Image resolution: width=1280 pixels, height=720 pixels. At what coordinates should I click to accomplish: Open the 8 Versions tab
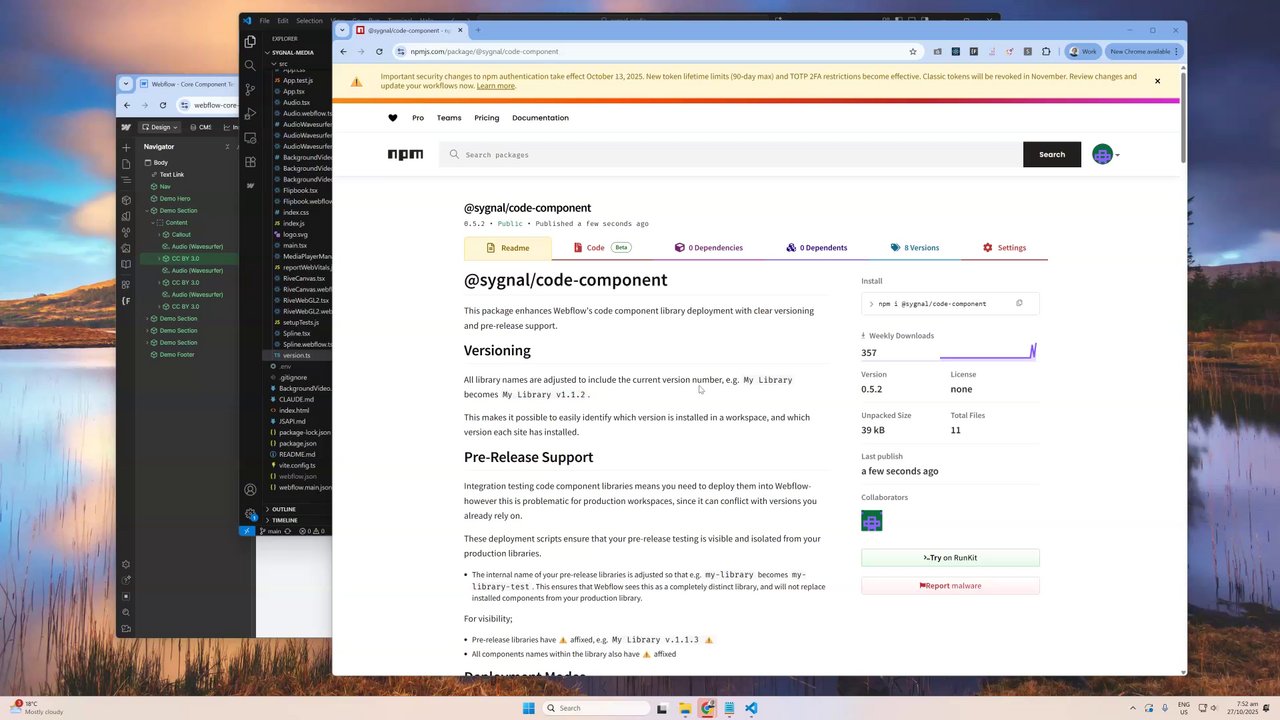pos(915,248)
